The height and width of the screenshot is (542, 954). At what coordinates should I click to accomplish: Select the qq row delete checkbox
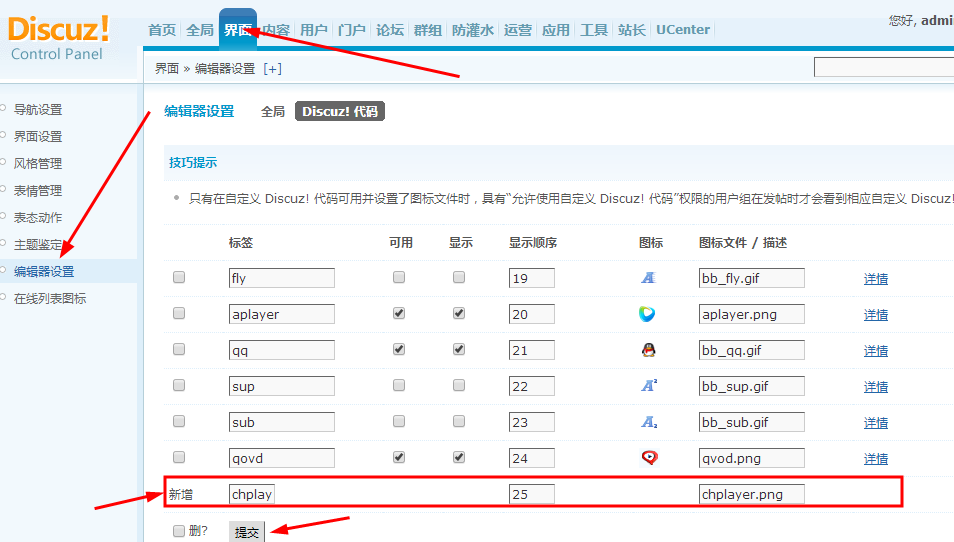coord(179,349)
